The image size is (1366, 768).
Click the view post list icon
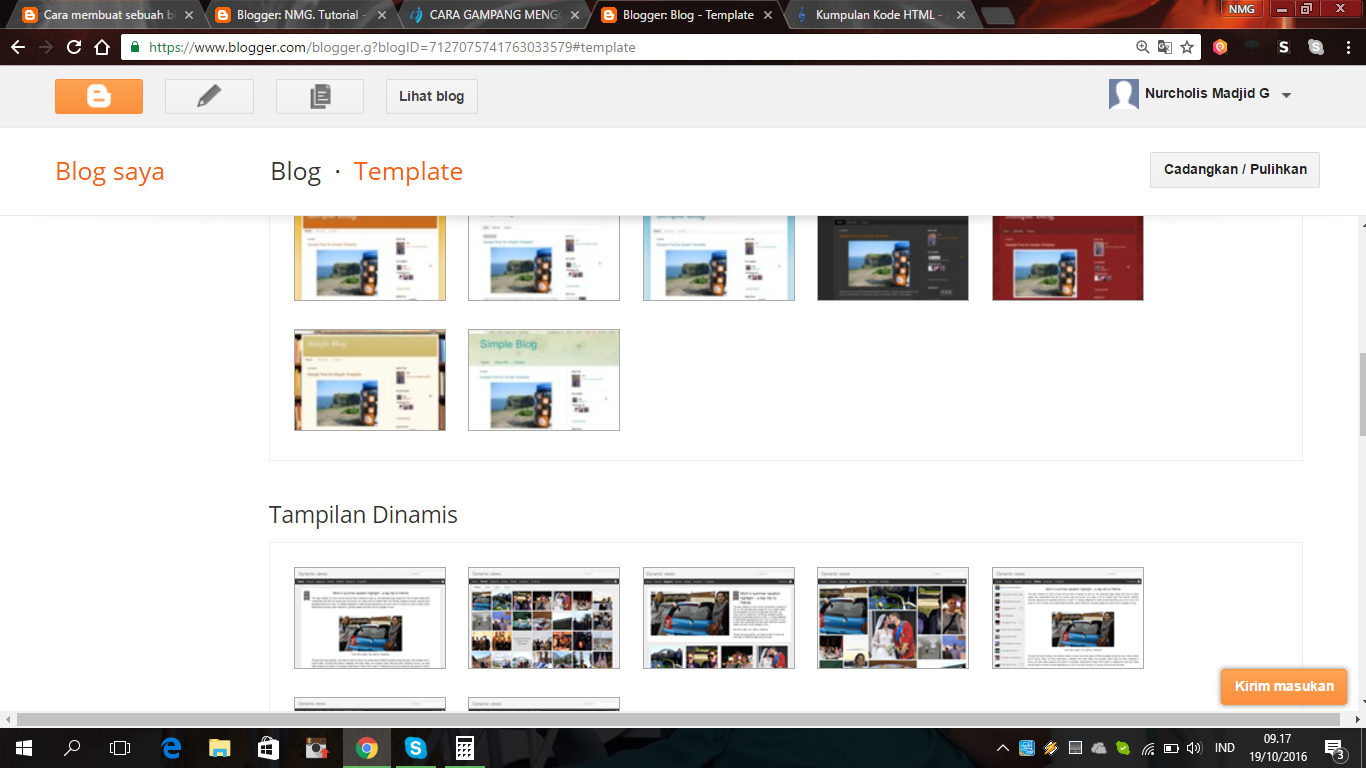[x=319, y=96]
